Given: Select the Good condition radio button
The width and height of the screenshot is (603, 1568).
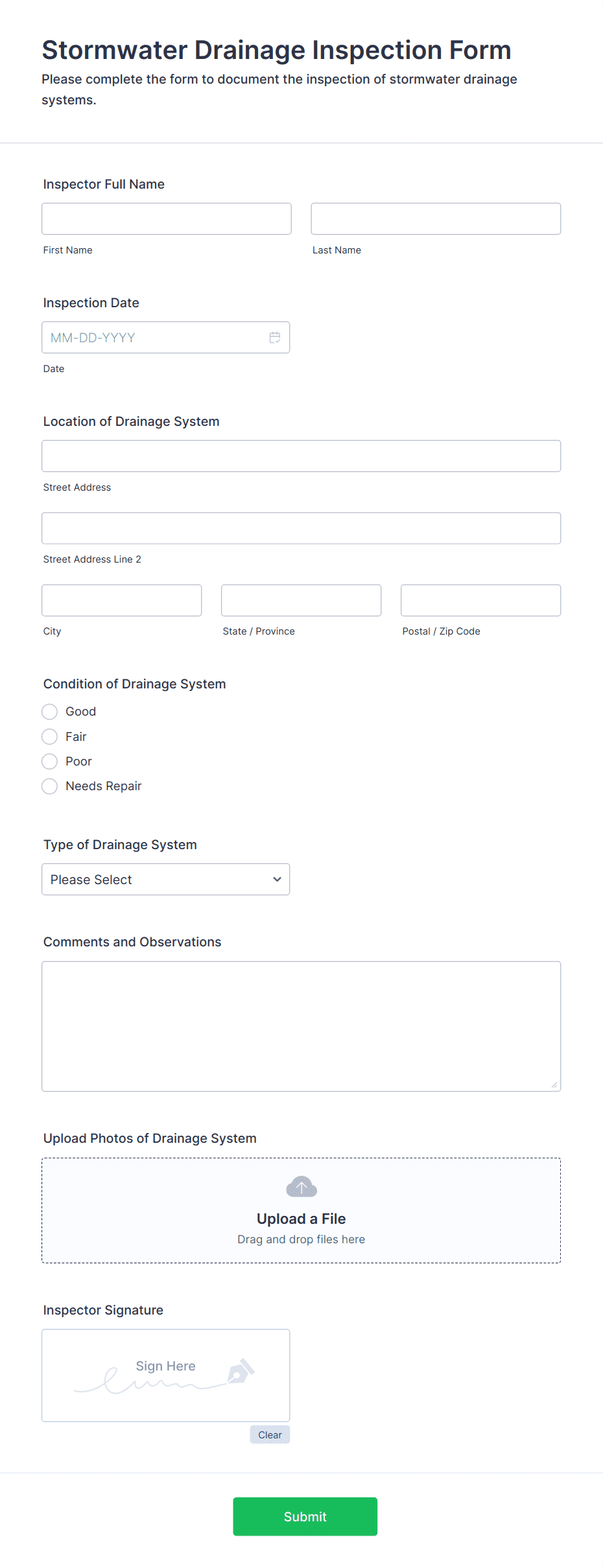Looking at the screenshot, I should (x=50, y=712).
